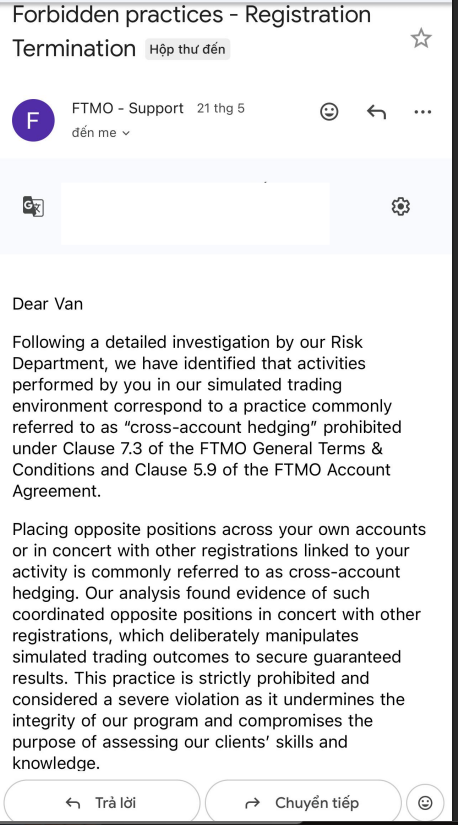
Task: Expand recipient details next to 'đến me'
Action: point(126,133)
